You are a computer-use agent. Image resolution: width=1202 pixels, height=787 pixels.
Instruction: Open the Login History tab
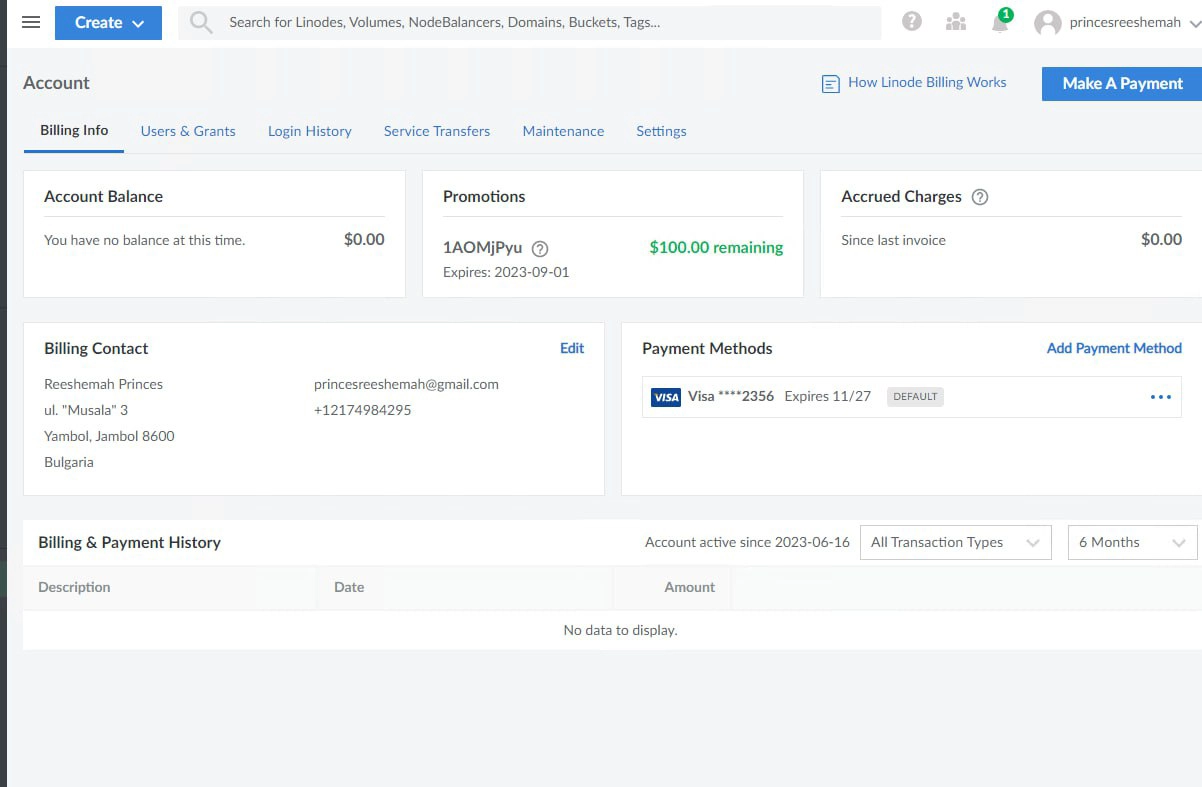[x=309, y=131]
